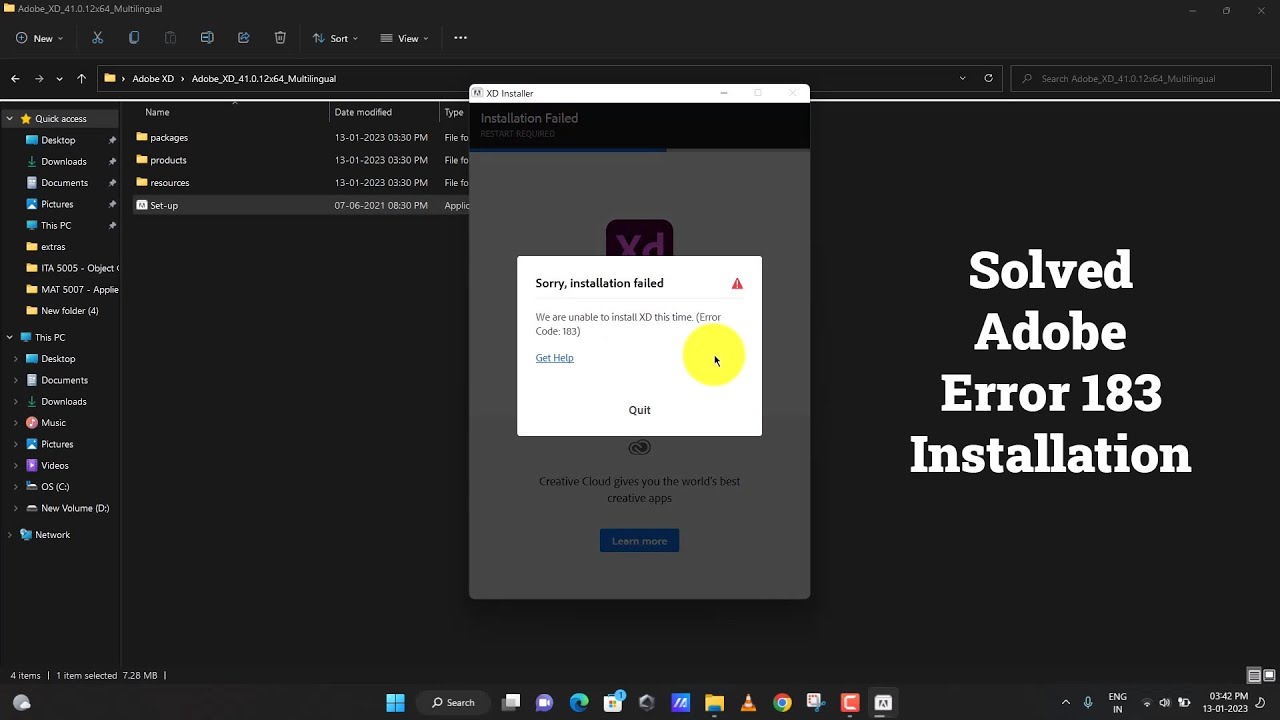Collapse the This PC tree node
Screen dimensions: 1280x720
9,337
